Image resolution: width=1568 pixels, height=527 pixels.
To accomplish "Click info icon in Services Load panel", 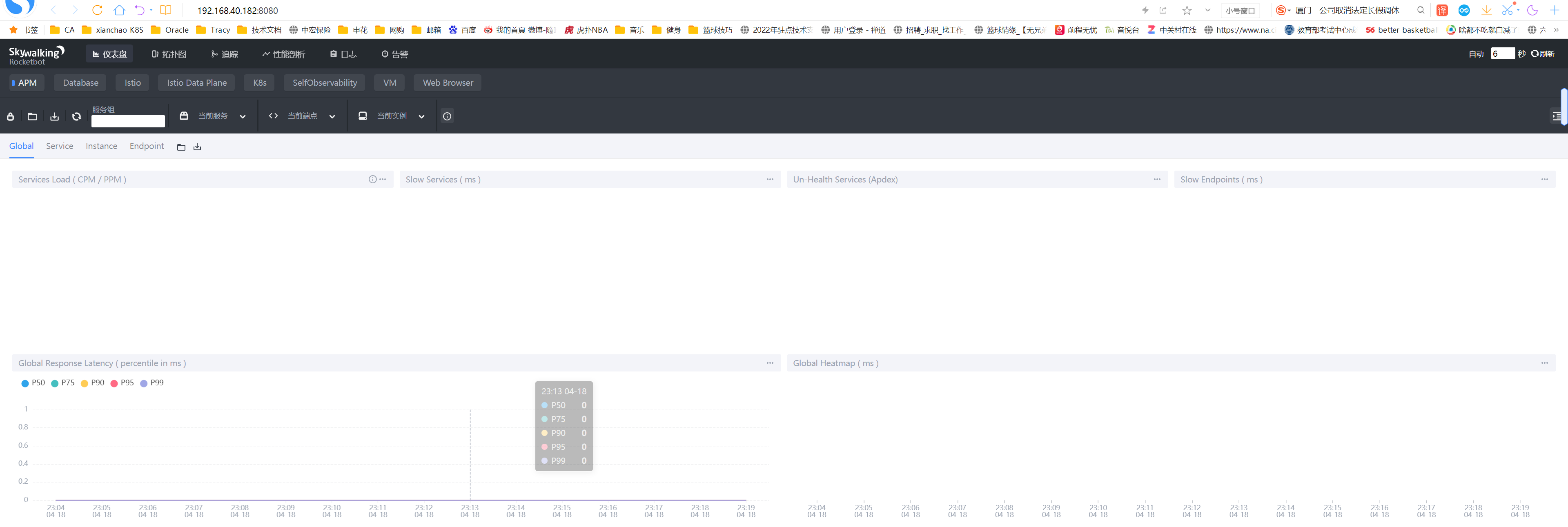I will point(372,179).
